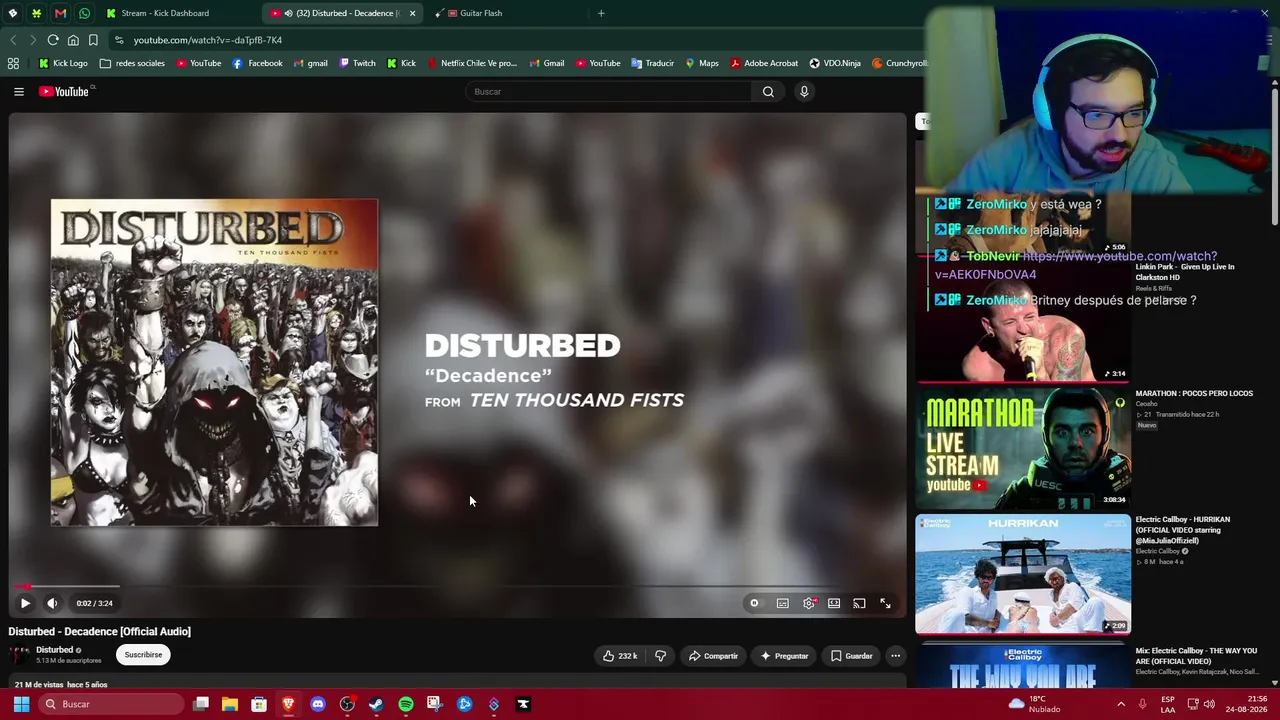Open the MARATHON LIVE STREAM video thumbnail
The width and height of the screenshot is (1280, 720).
point(1023,448)
